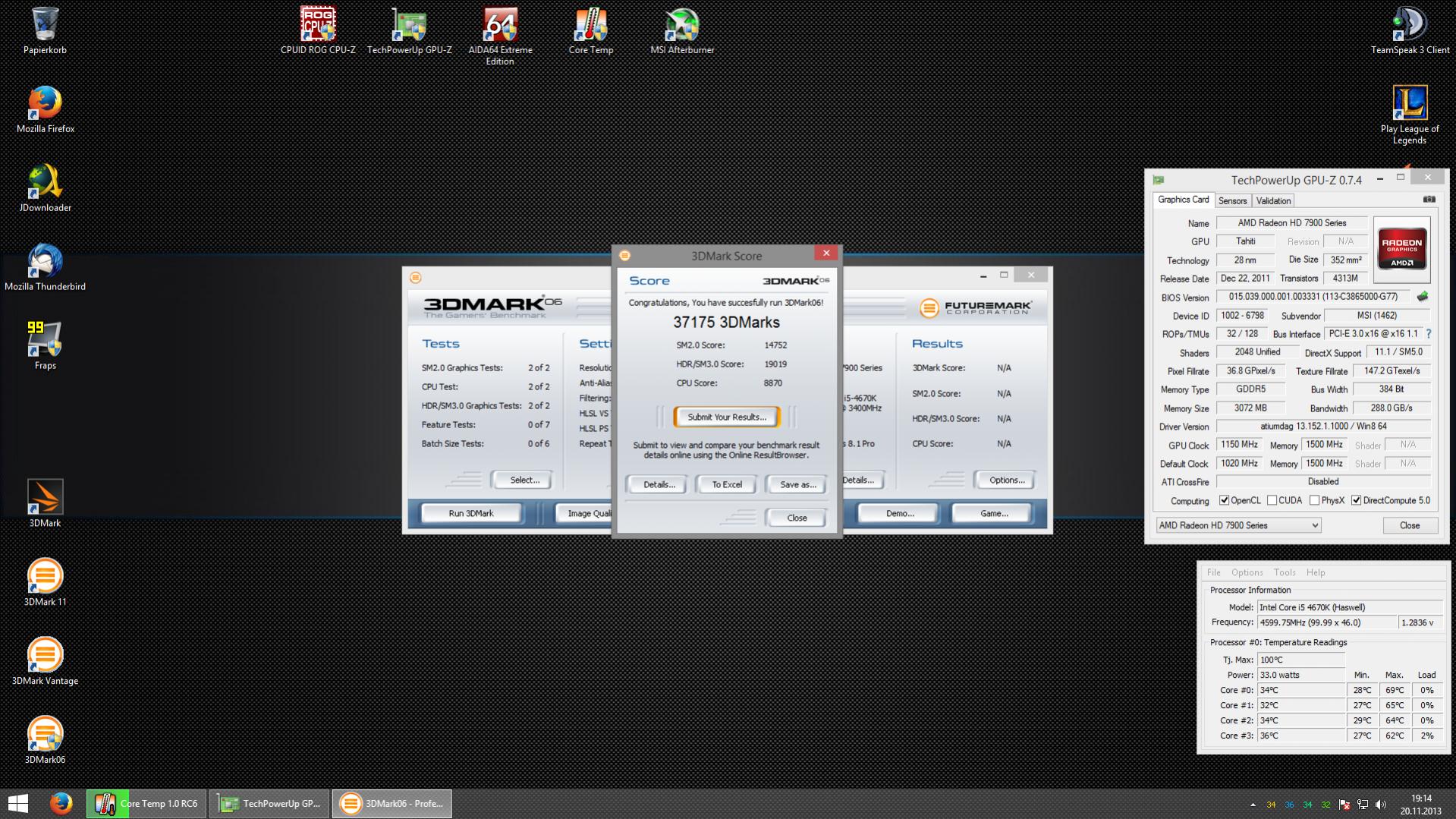Screen dimensions: 1456x819
Task: Close the 3DMark Score dialog with X
Action: [x=826, y=253]
